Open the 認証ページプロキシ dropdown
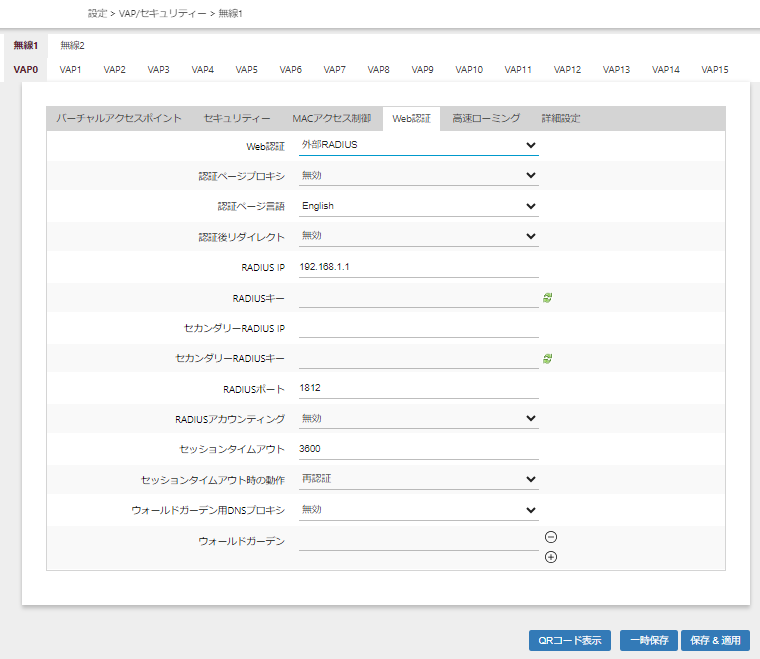Viewport: 760px width, 659px height. [419, 175]
